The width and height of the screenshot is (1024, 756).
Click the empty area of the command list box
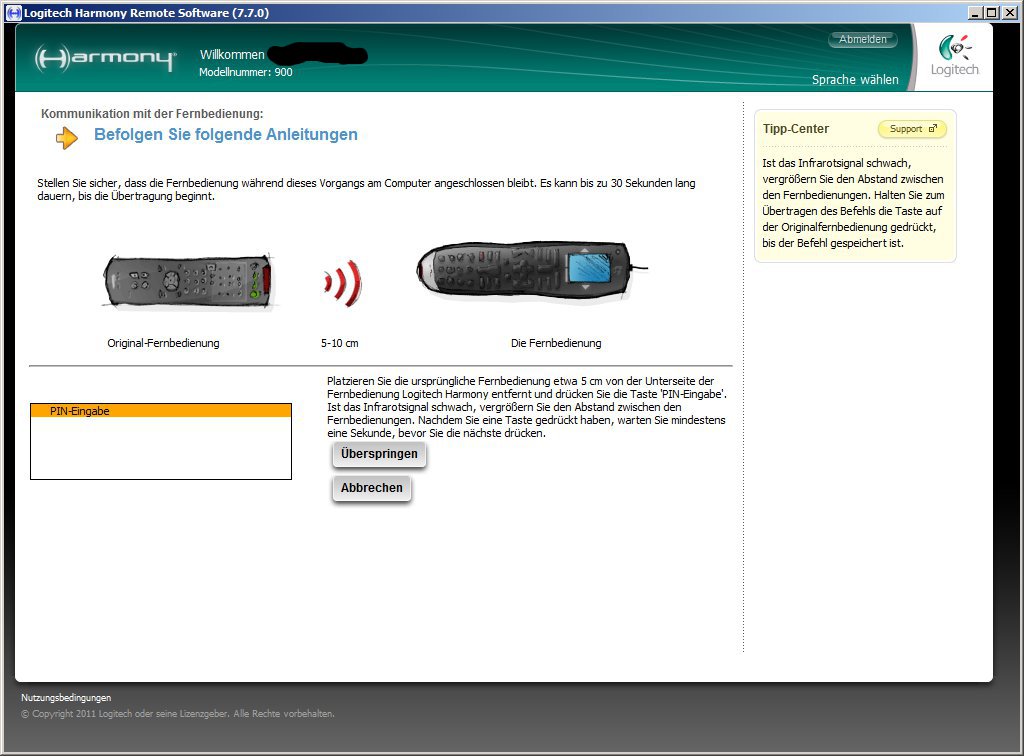click(161, 450)
